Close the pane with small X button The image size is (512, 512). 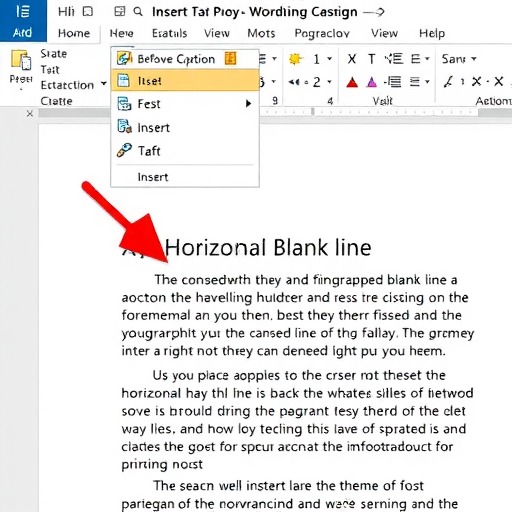[x=30, y=114]
